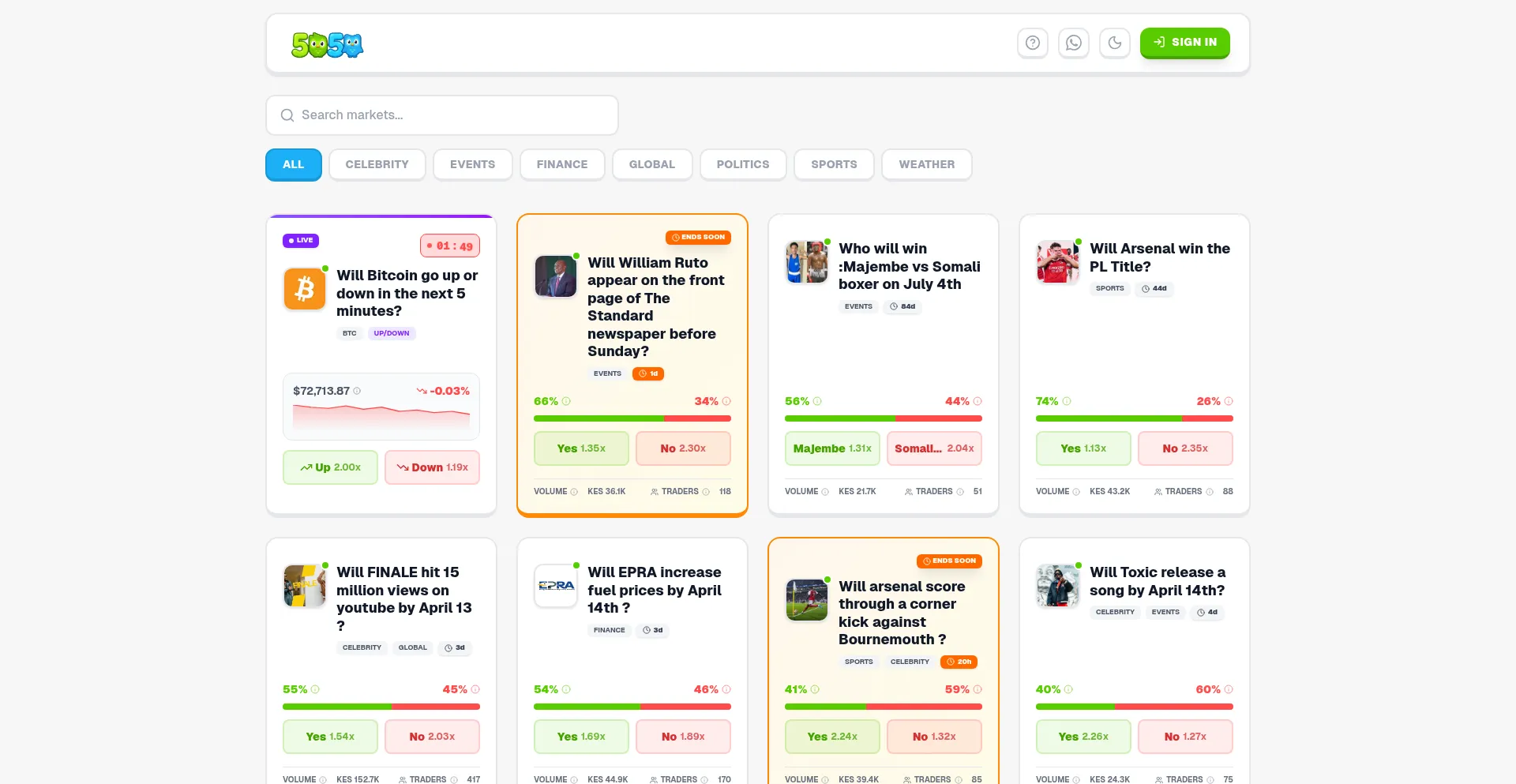Bet Up 2.00x on Bitcoin

[330, 467]
